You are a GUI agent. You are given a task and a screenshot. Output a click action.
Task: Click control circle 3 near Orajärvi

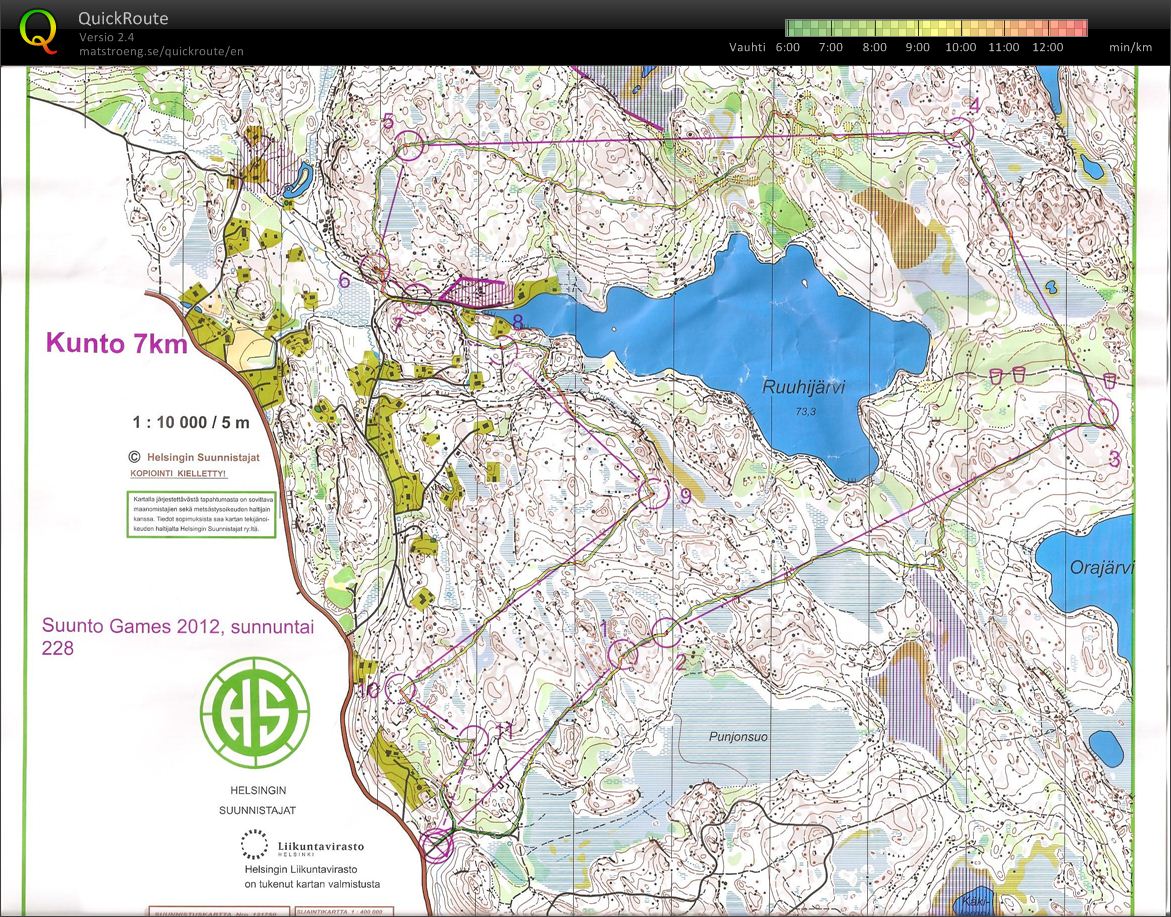1101,411
